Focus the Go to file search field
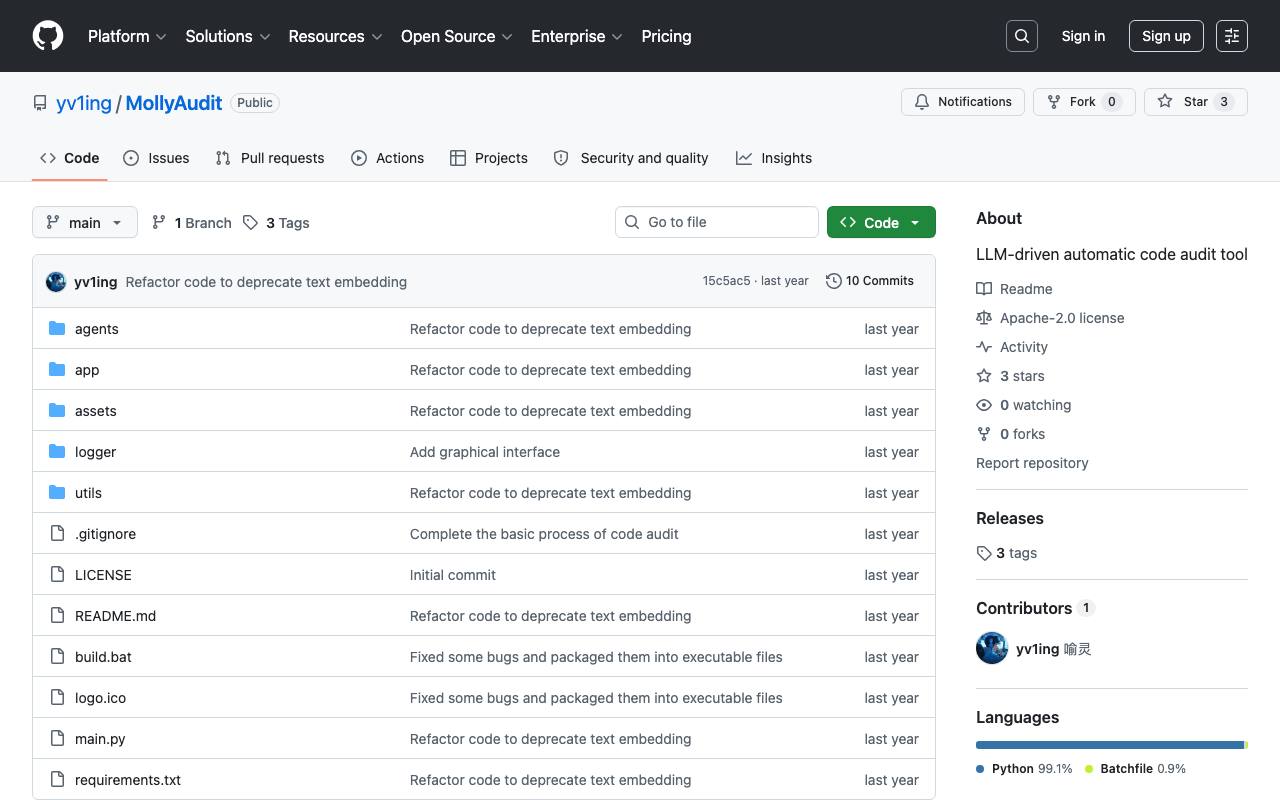 [717, 222]
